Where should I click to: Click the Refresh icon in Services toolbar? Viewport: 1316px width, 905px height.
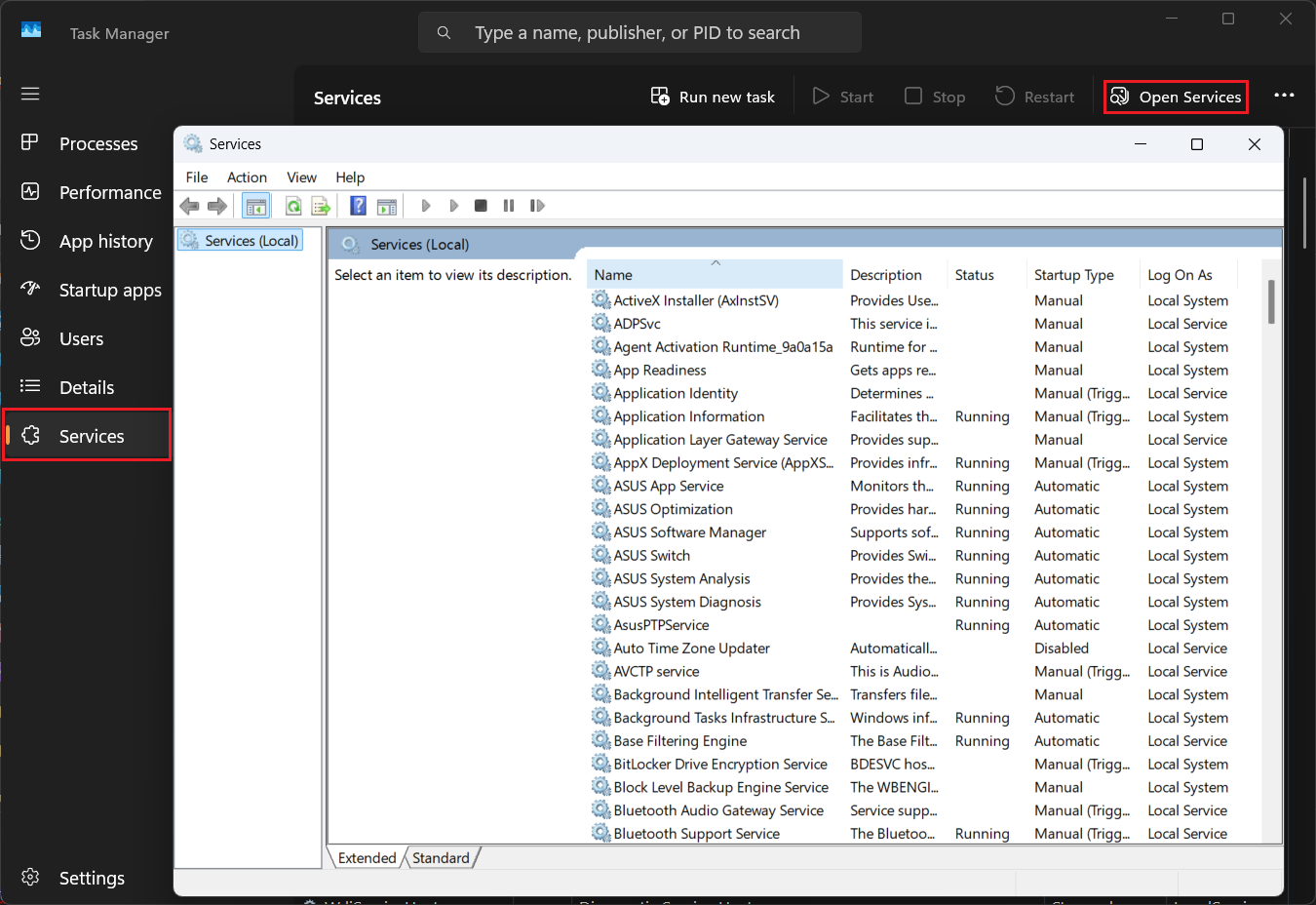[x=292, y=206]
